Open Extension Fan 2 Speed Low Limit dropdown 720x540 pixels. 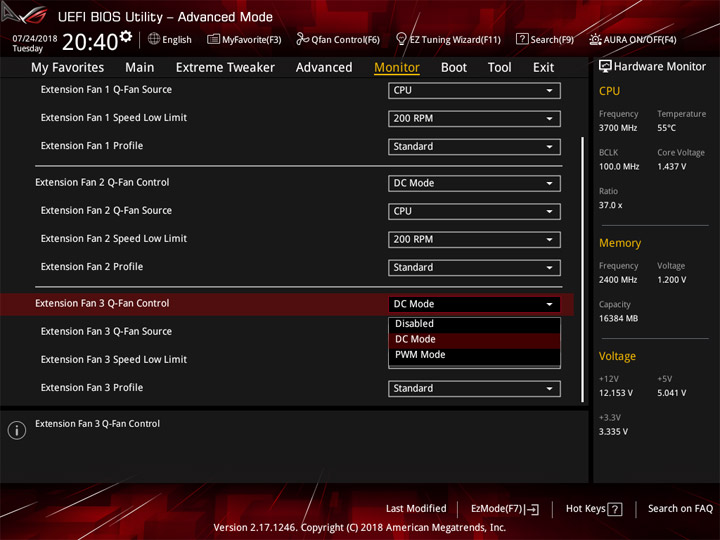pyautogui.click(x=474, y=239)
